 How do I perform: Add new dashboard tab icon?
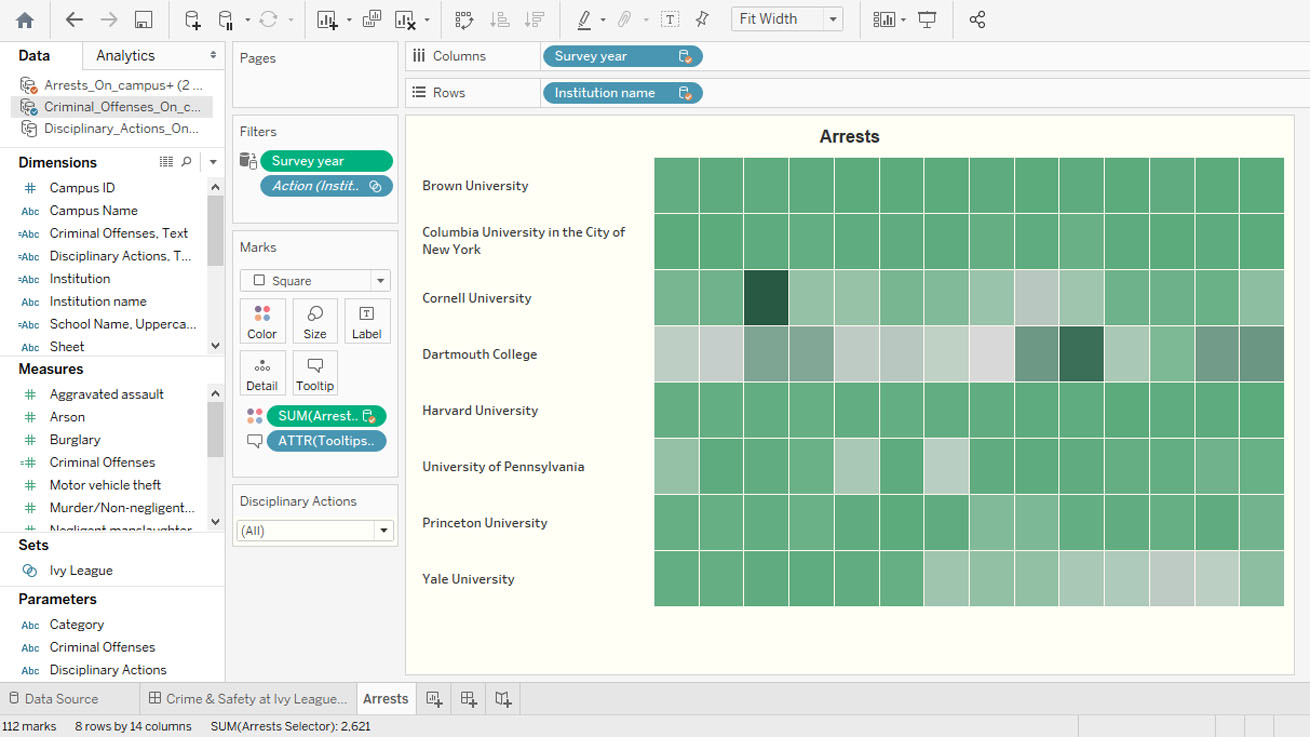468,699
